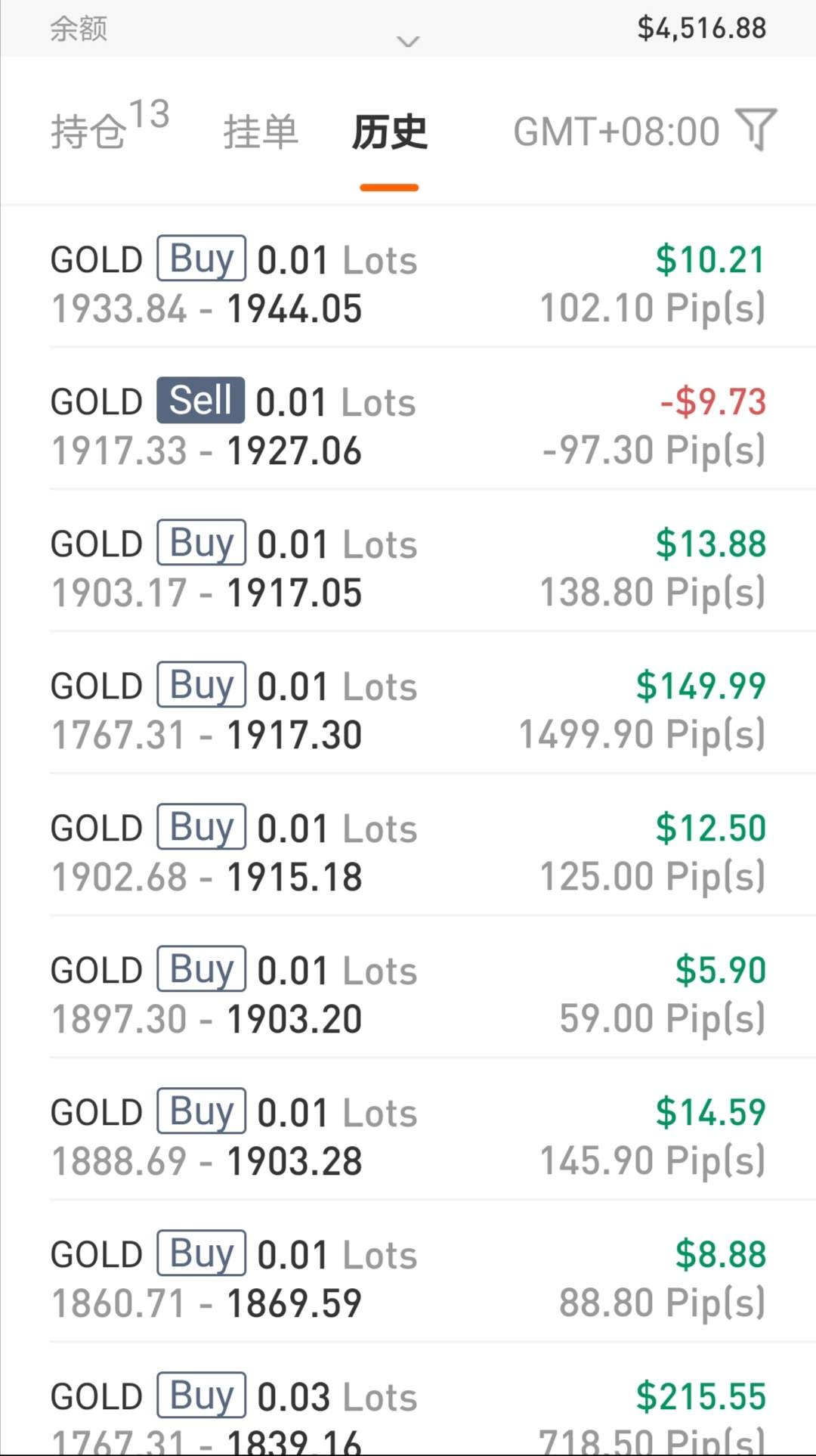Switch to the 挂单 pending orders tab
This screenshot has height=1456, width=816.
pyautogui.click(x=261, y=132)
